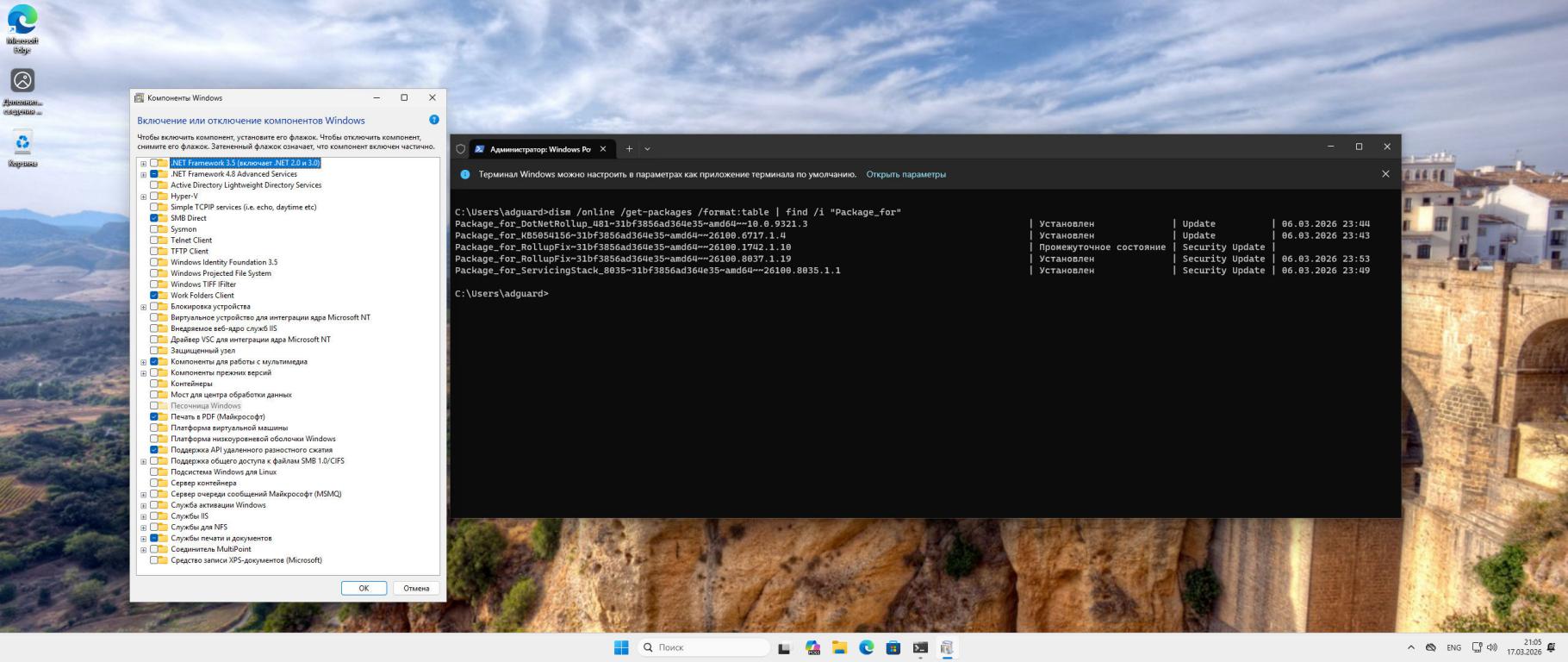Click the OK button in Windows Features
Viewport: 1568px width, 662px height.
click(364, 588)
